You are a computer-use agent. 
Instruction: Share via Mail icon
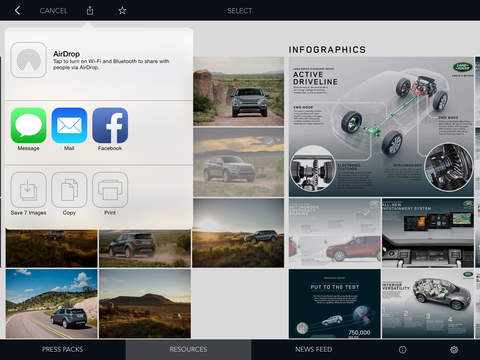tap(69, 125)
